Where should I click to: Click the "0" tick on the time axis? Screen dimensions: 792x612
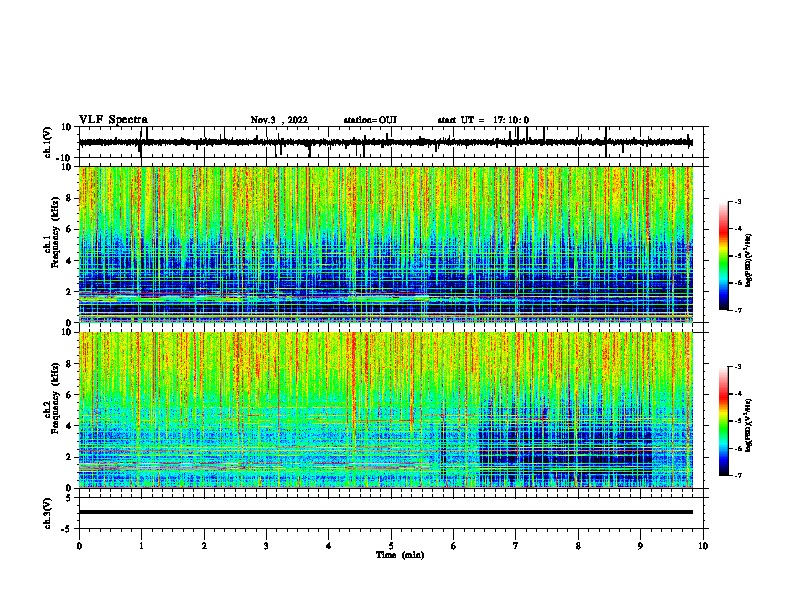(79, 546)
